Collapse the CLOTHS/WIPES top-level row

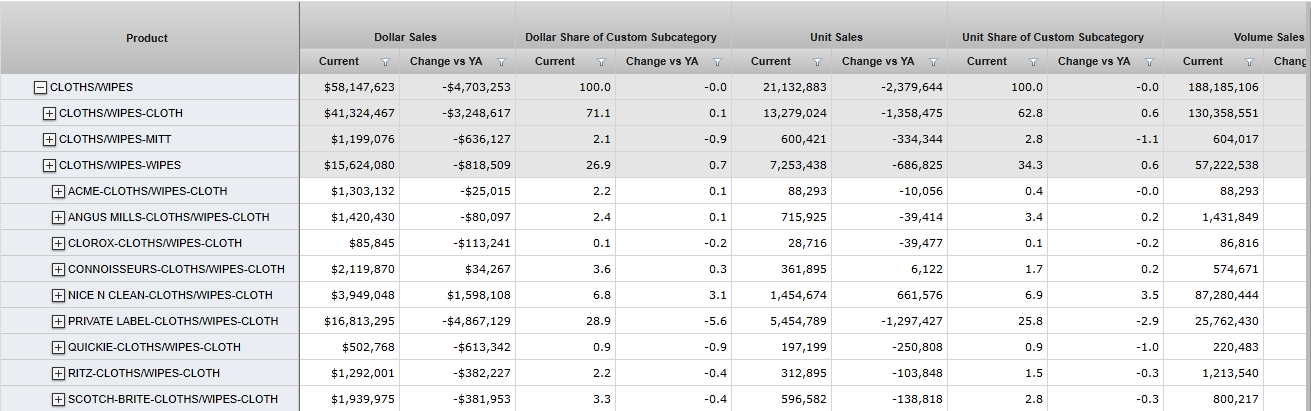[x=41, y=87]
